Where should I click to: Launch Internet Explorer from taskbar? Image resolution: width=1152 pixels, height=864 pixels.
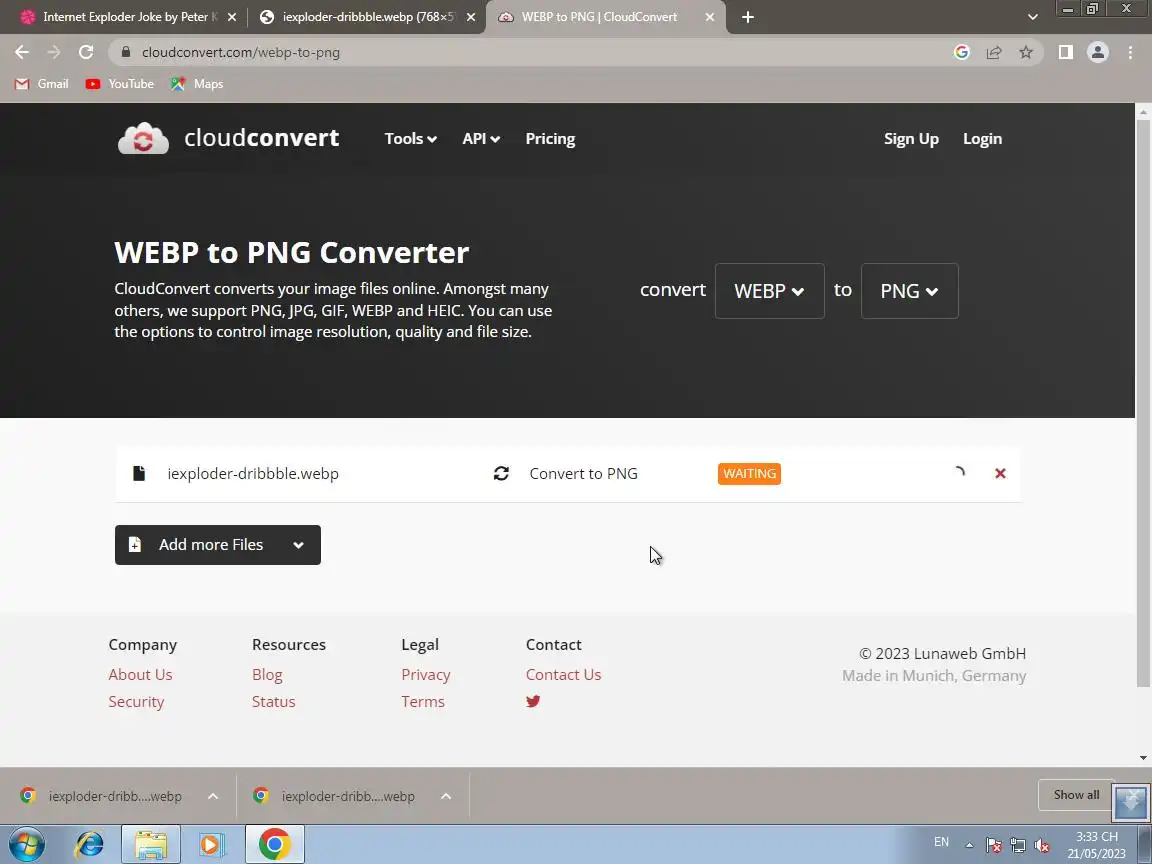[90, 844]
